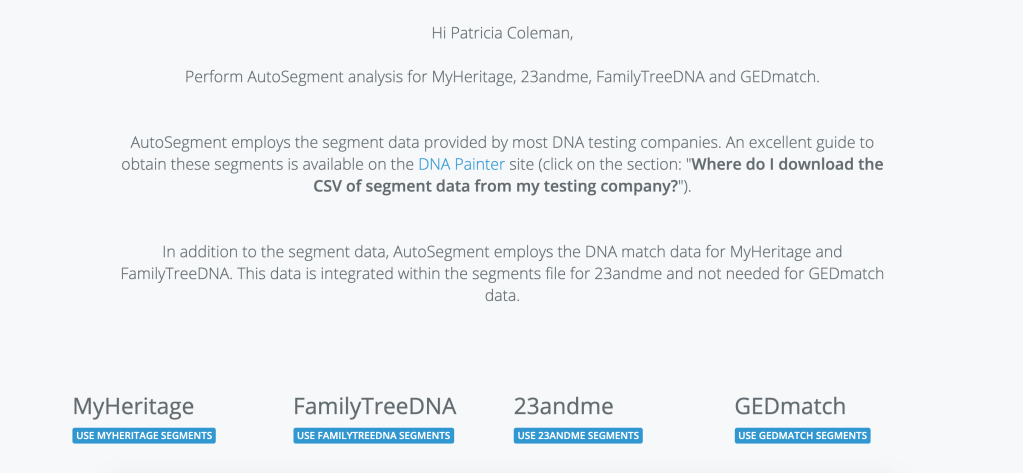Choose the Use FamilyTreeDNA Segments button
Viewport: 1023px width, 473px height.
tap(374, 436)
